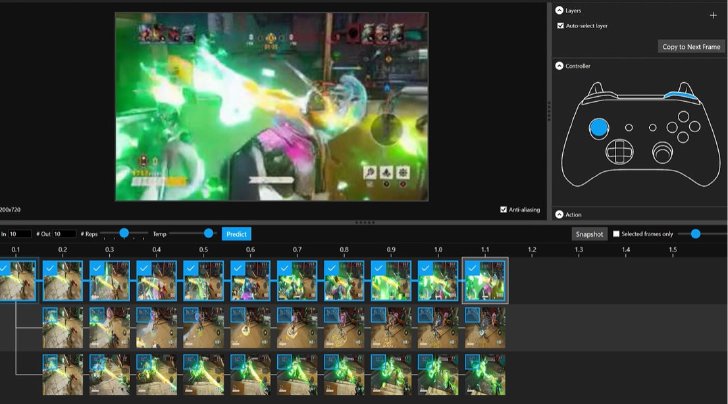This screenshot has height=404, width=728.
Task: Select top-row frame thumbnail at 0.3
Action: [x=110, y=280]
